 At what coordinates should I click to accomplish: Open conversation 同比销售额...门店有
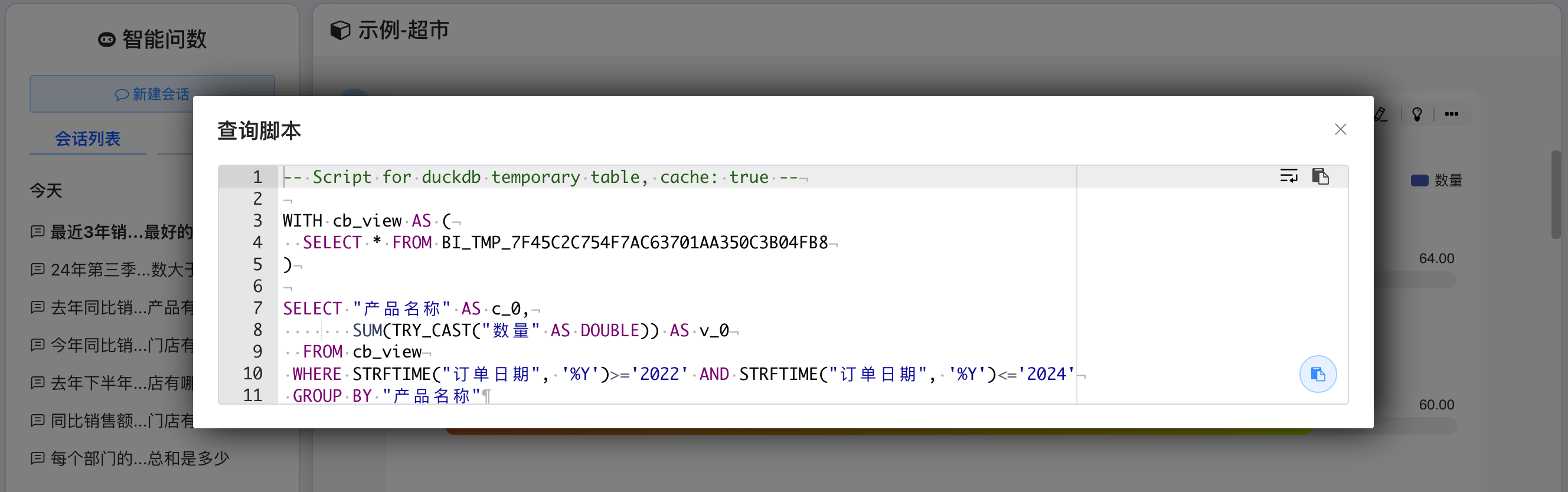[x=112, y=420]
